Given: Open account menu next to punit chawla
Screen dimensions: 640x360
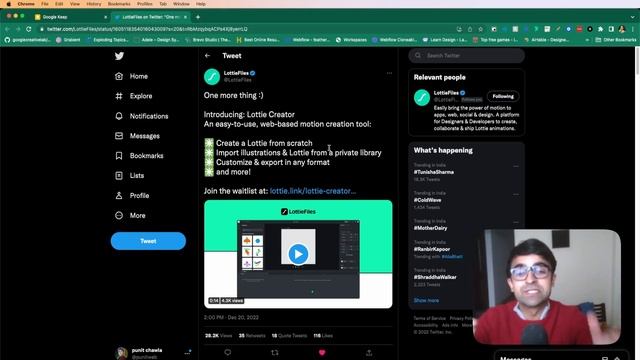Looking at the screenshot, I should click(x=187, y=352).
